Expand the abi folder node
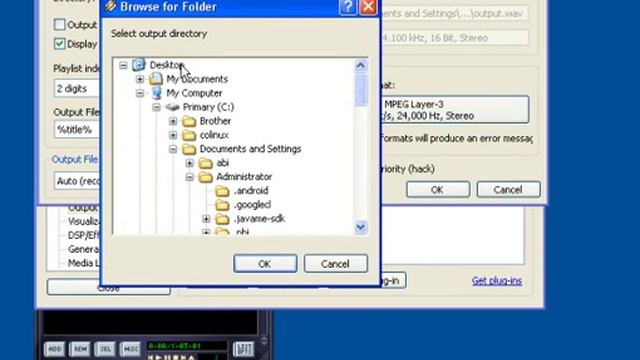640x360 pixels. (x=190, y=163)
